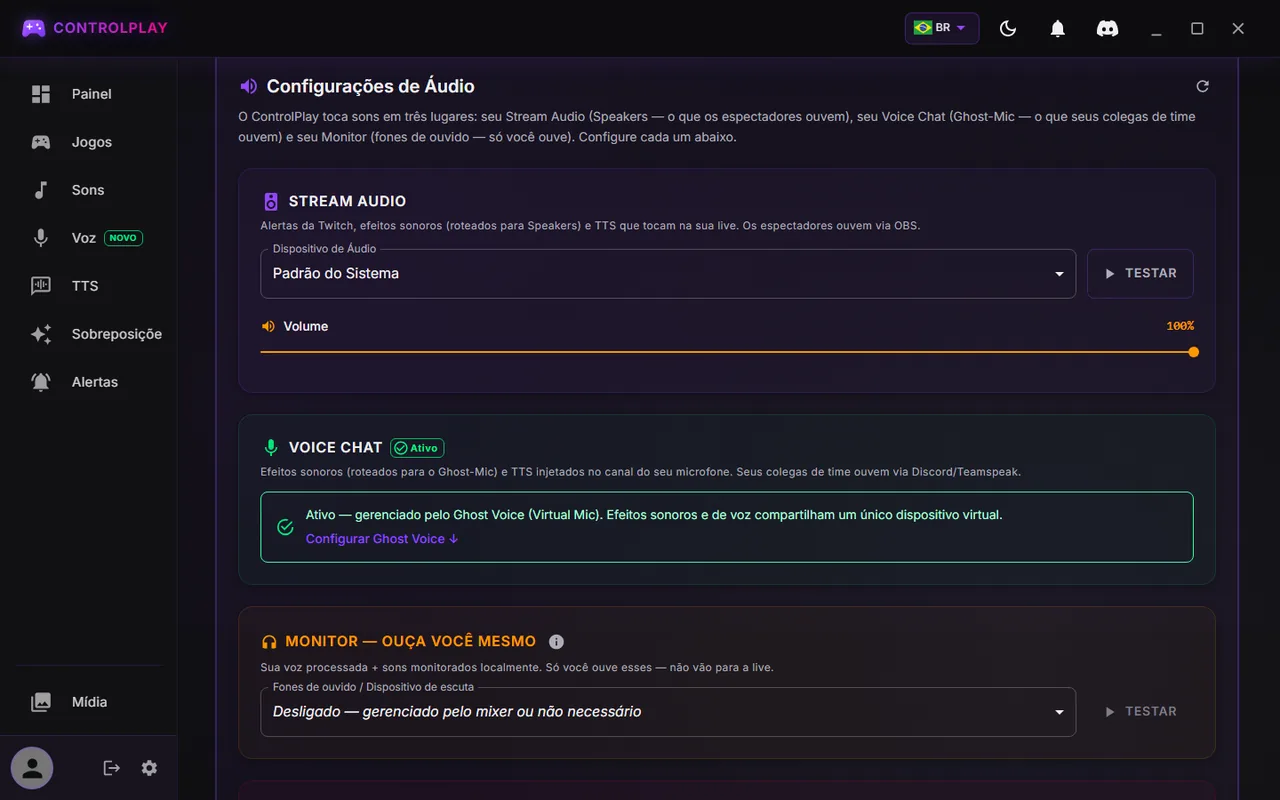Click the Volume speaker icon

(268, 326)
